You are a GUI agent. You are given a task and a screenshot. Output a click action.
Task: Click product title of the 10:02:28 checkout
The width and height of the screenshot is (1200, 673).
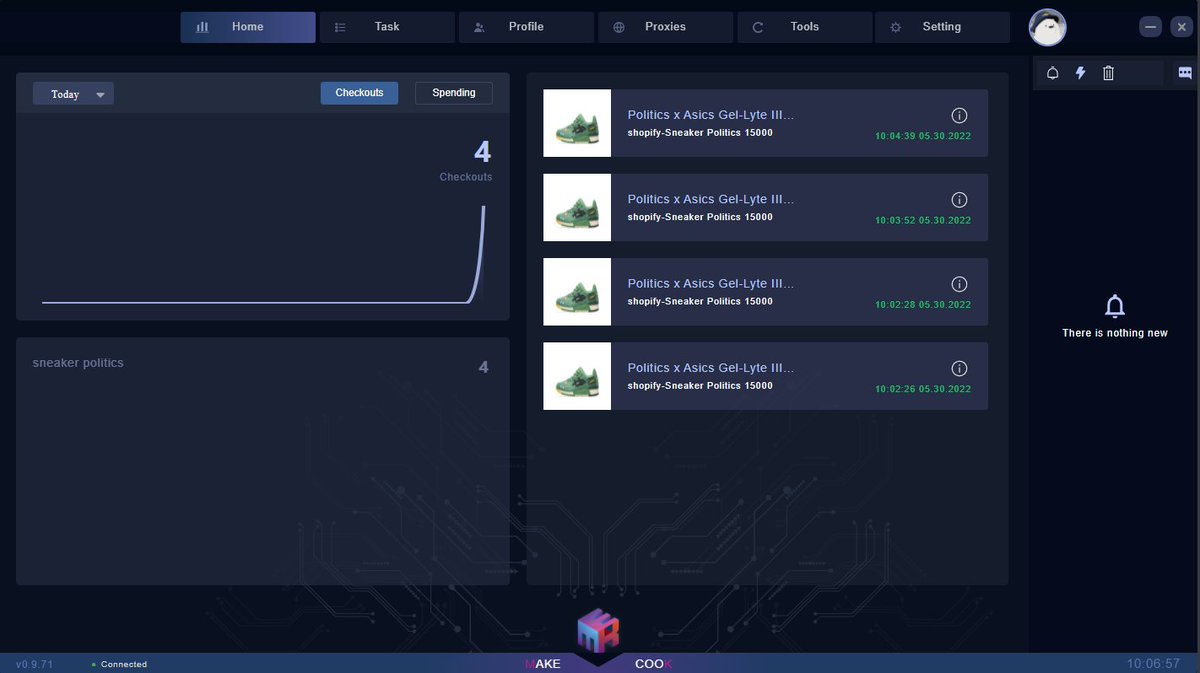(711, 283)
